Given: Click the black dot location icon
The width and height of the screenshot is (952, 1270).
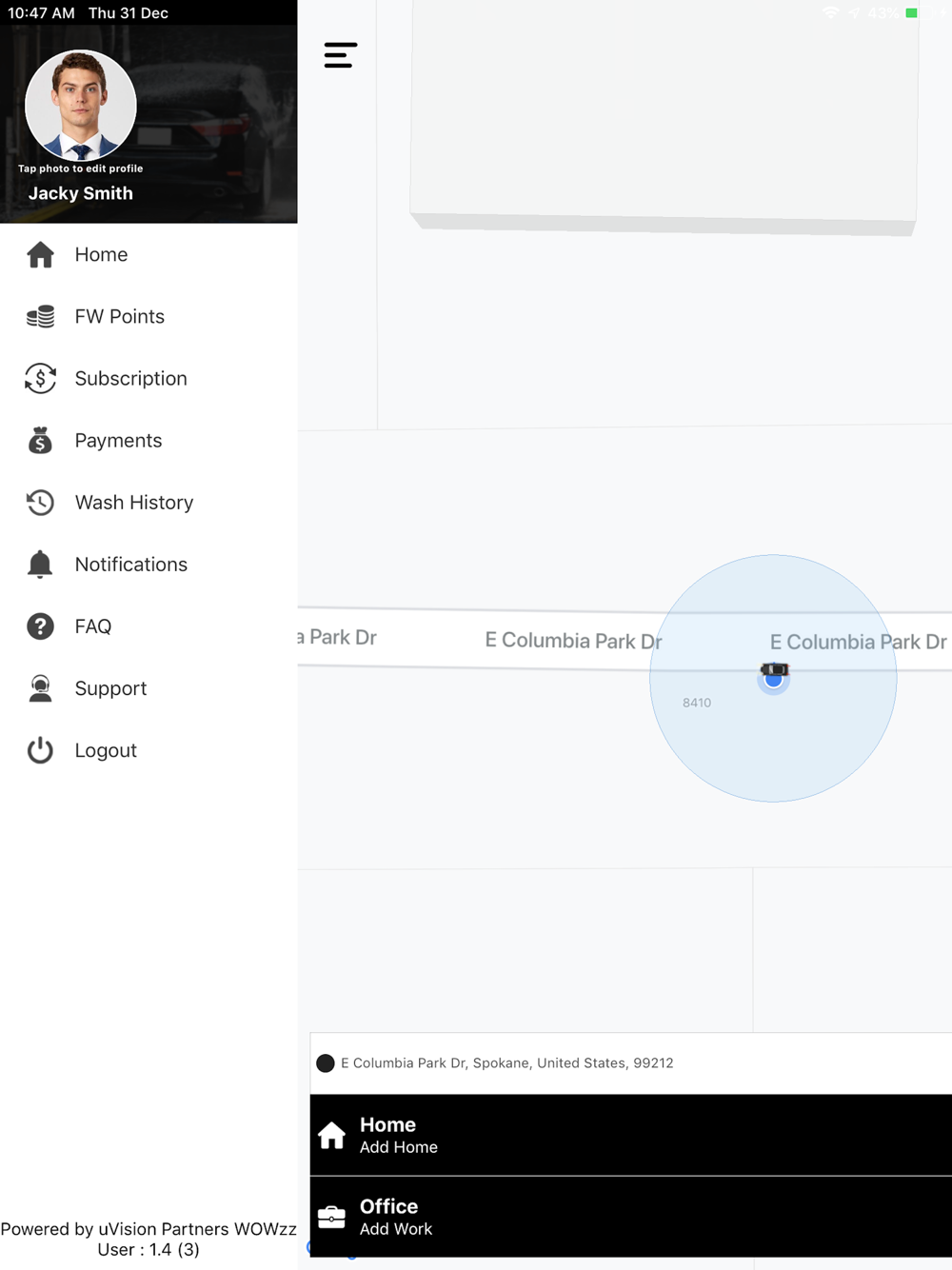Looking at the screenshot, I should pyautogui.click(x=326, y=1063).
